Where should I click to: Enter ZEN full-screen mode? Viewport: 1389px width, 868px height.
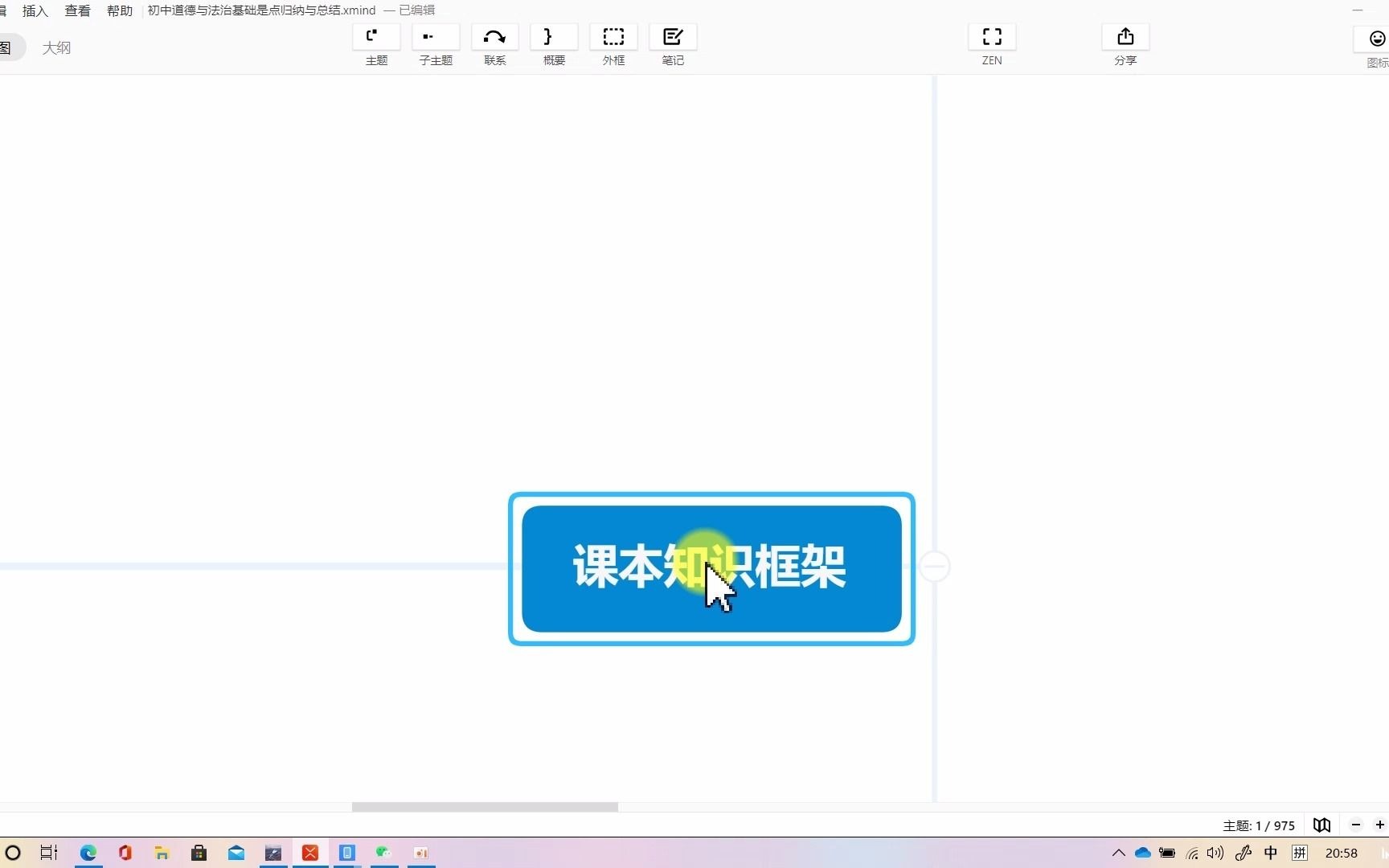click(x=992, y=46)
